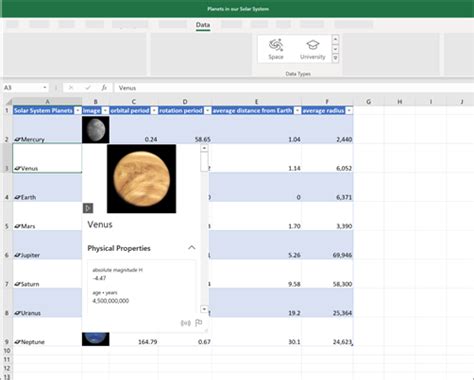
Task: Select Uranus average radius 25,364 cell
Action: coord(327,303)
